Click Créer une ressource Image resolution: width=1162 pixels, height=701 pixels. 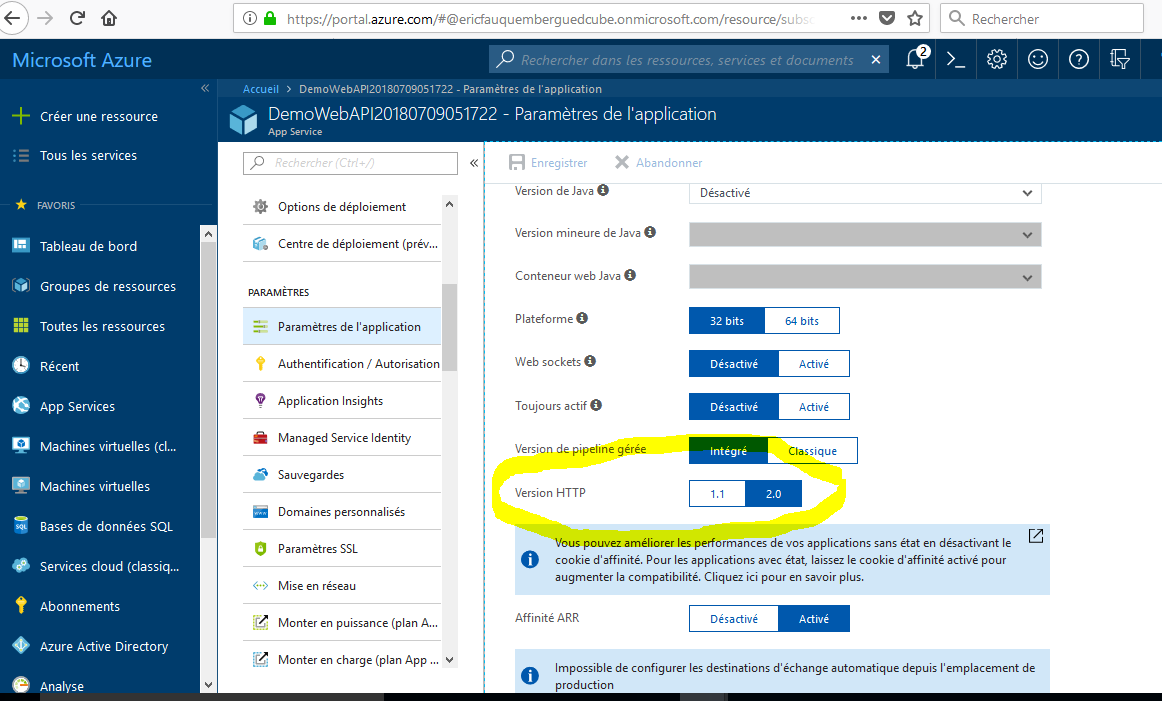pyautogui.click(x=99, y=116)
